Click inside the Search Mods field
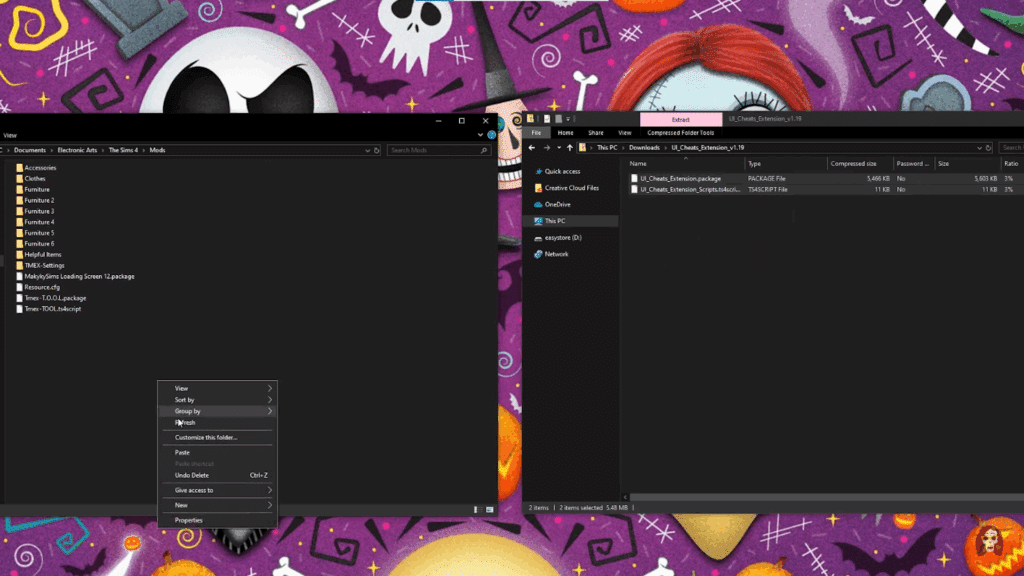 pyautogui.click(x=437, y=149)
